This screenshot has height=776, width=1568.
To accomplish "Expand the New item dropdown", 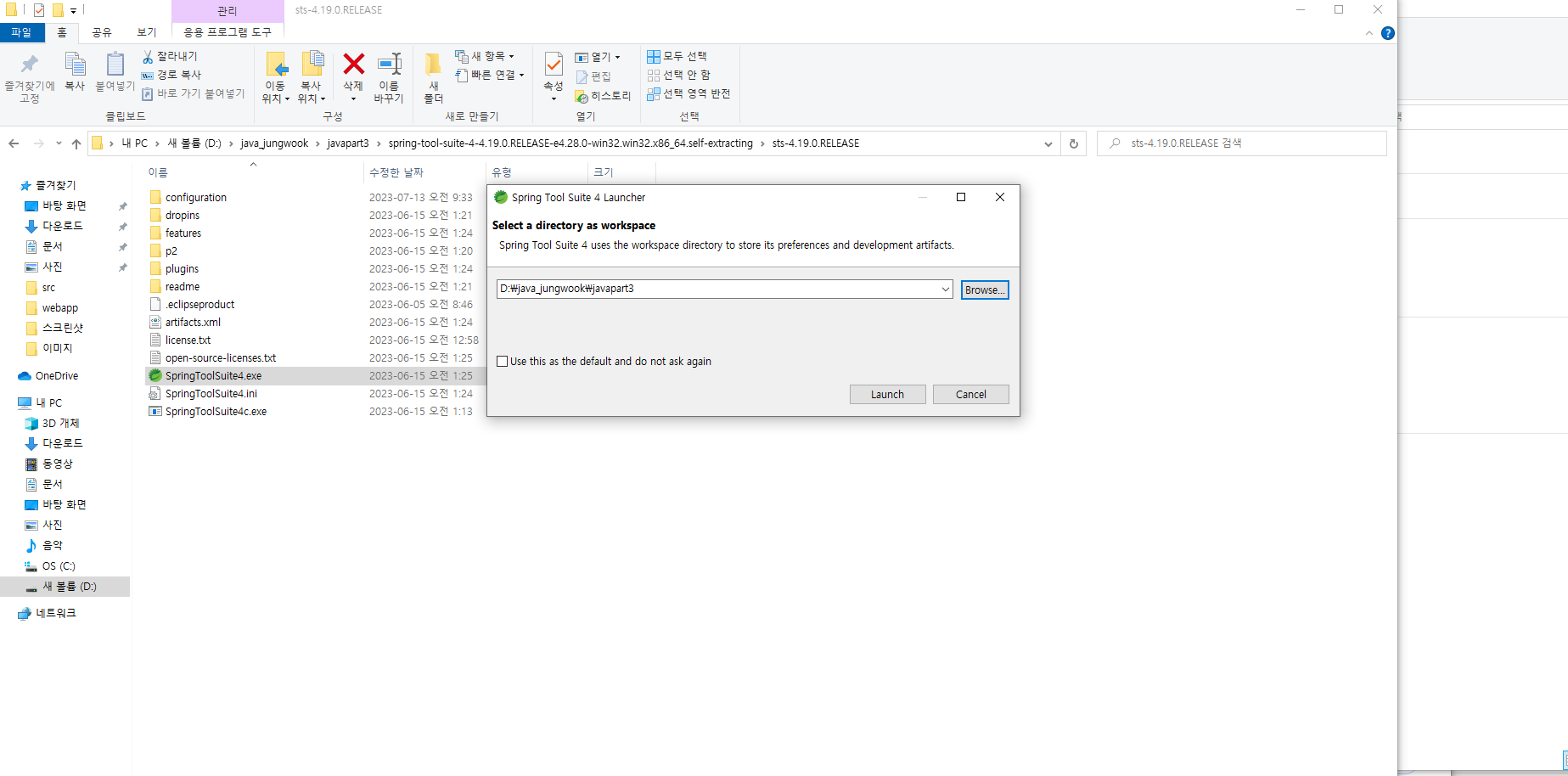I will click(511, 56).
